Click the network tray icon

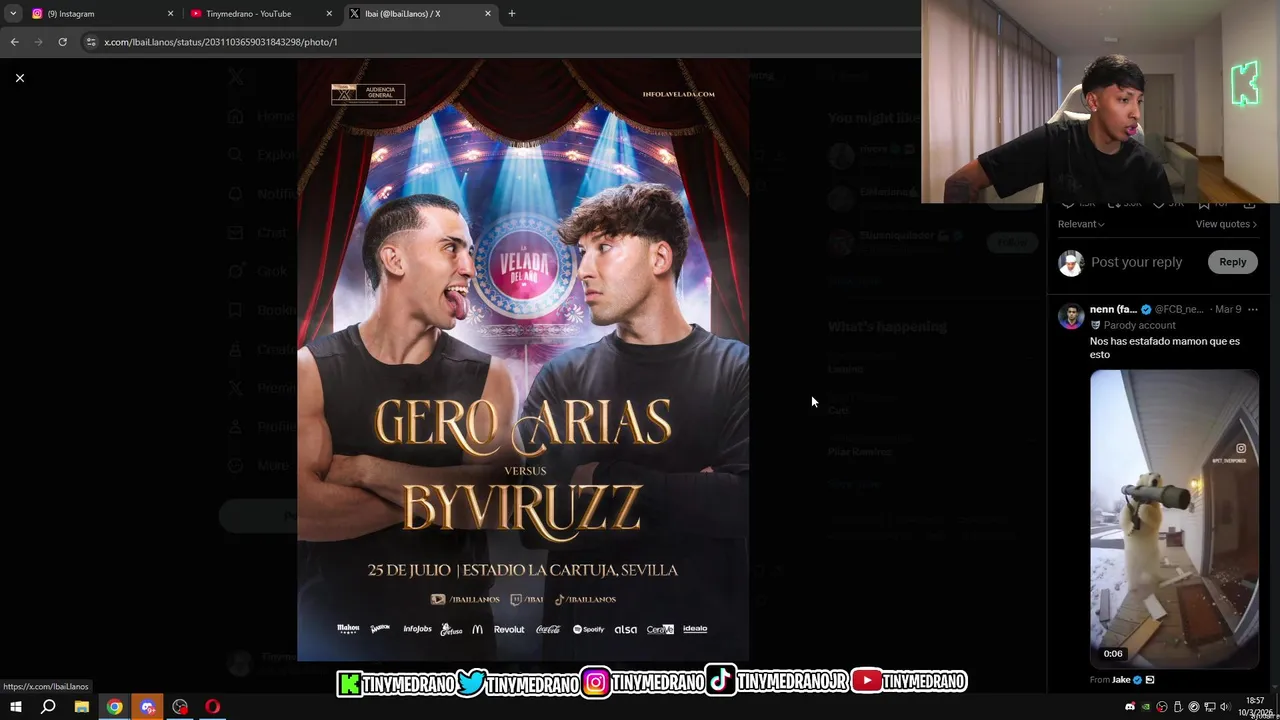1210,707
